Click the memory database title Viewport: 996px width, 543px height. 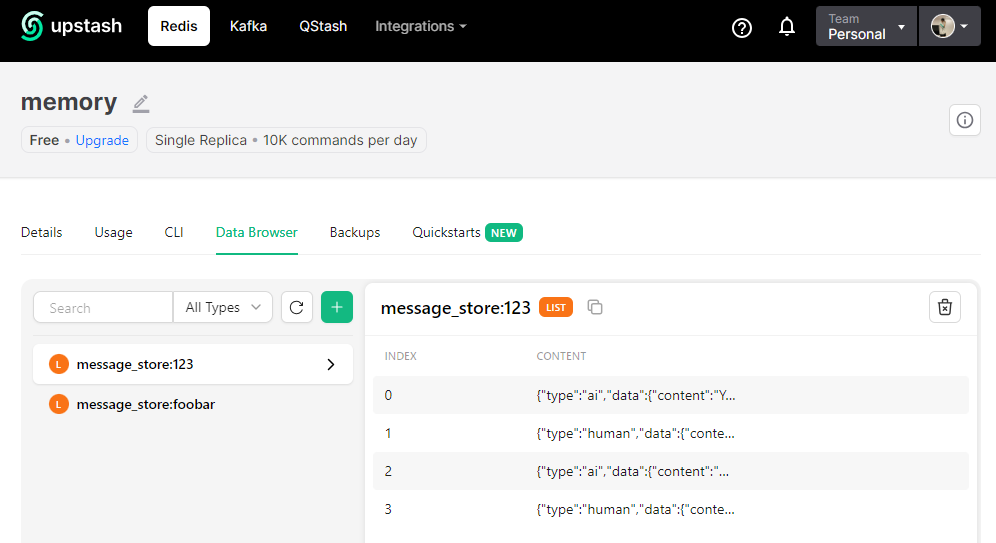(69, 102)
